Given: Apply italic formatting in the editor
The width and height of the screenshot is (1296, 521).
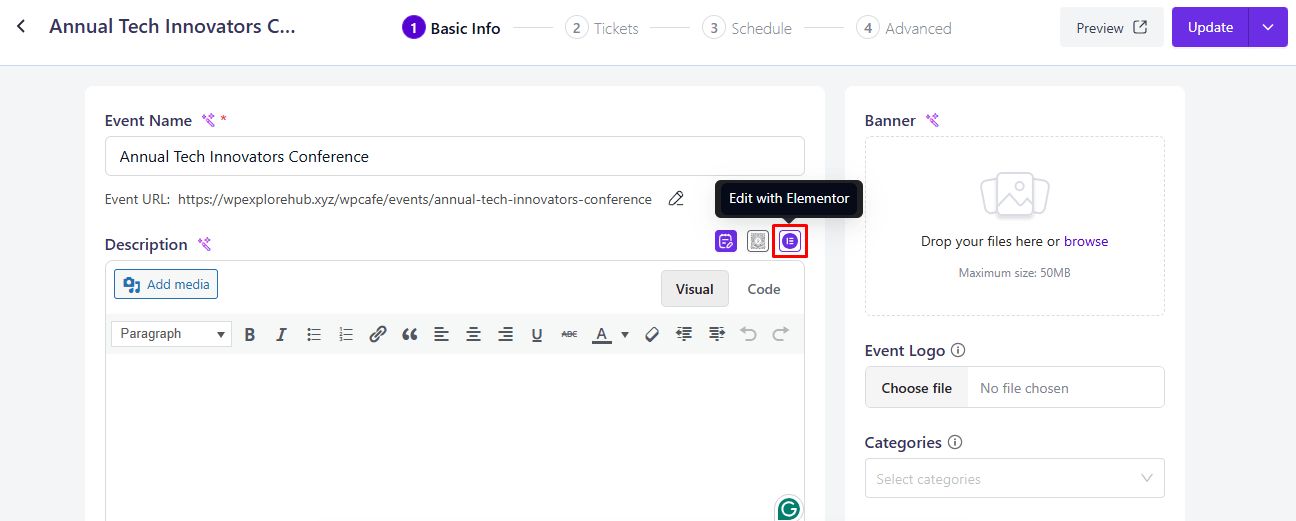Looking at the screenshot, I should [282, 335].
